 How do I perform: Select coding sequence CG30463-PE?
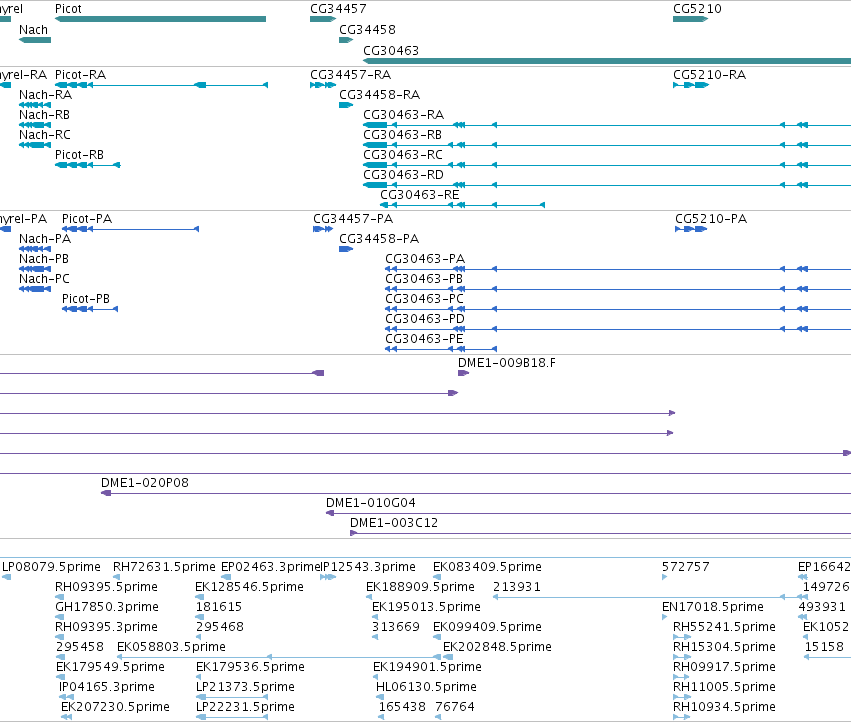tap(441, 349)
